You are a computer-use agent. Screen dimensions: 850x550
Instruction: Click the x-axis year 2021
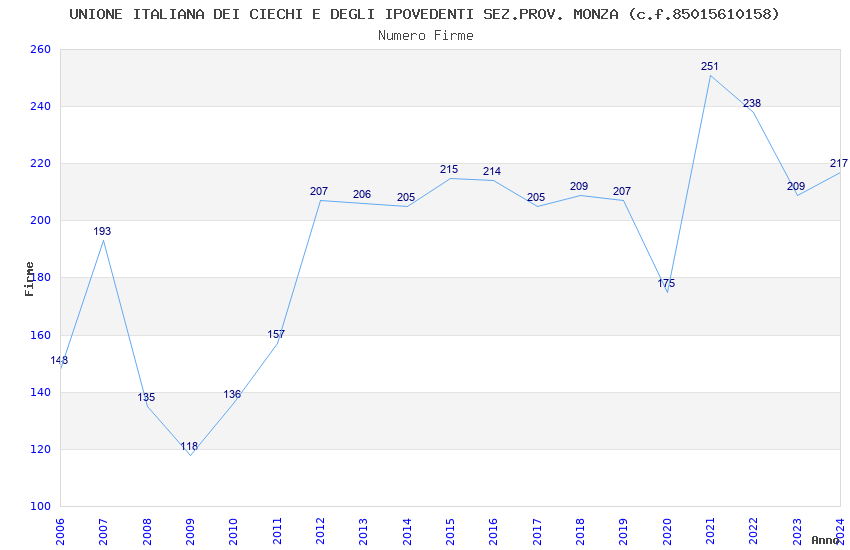coord(710,531)
